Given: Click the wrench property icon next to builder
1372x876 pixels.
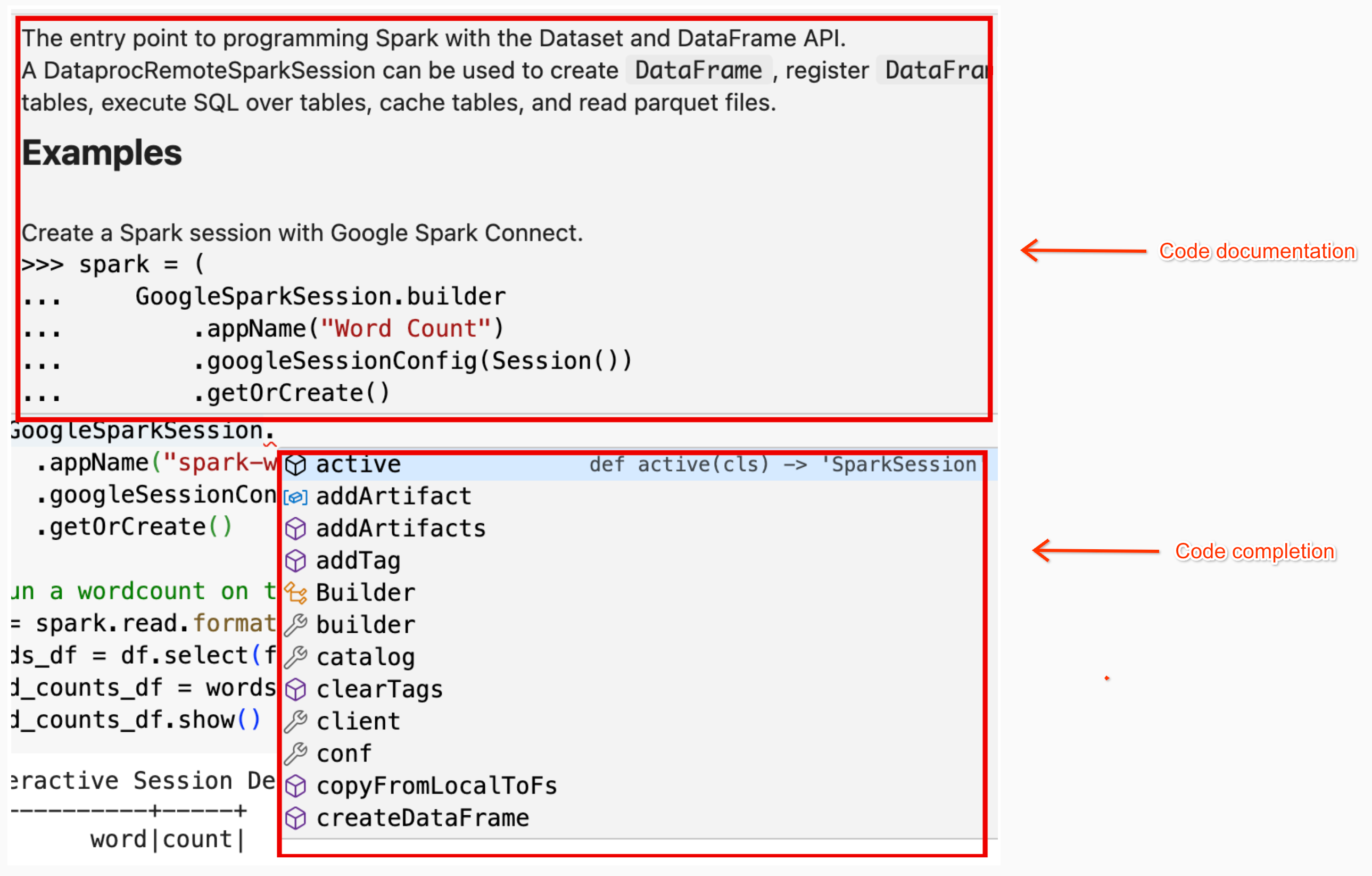Looking at the screenshot, I should [x=296, y=625].
